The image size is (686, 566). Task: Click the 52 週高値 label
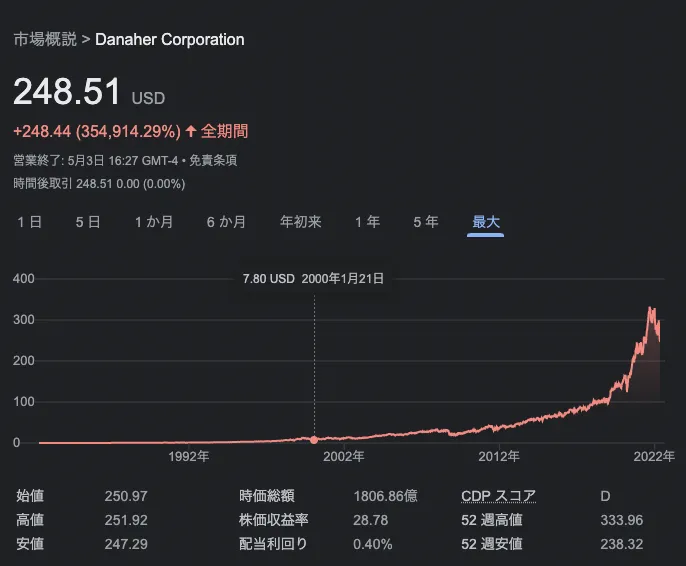pos(492,520)
